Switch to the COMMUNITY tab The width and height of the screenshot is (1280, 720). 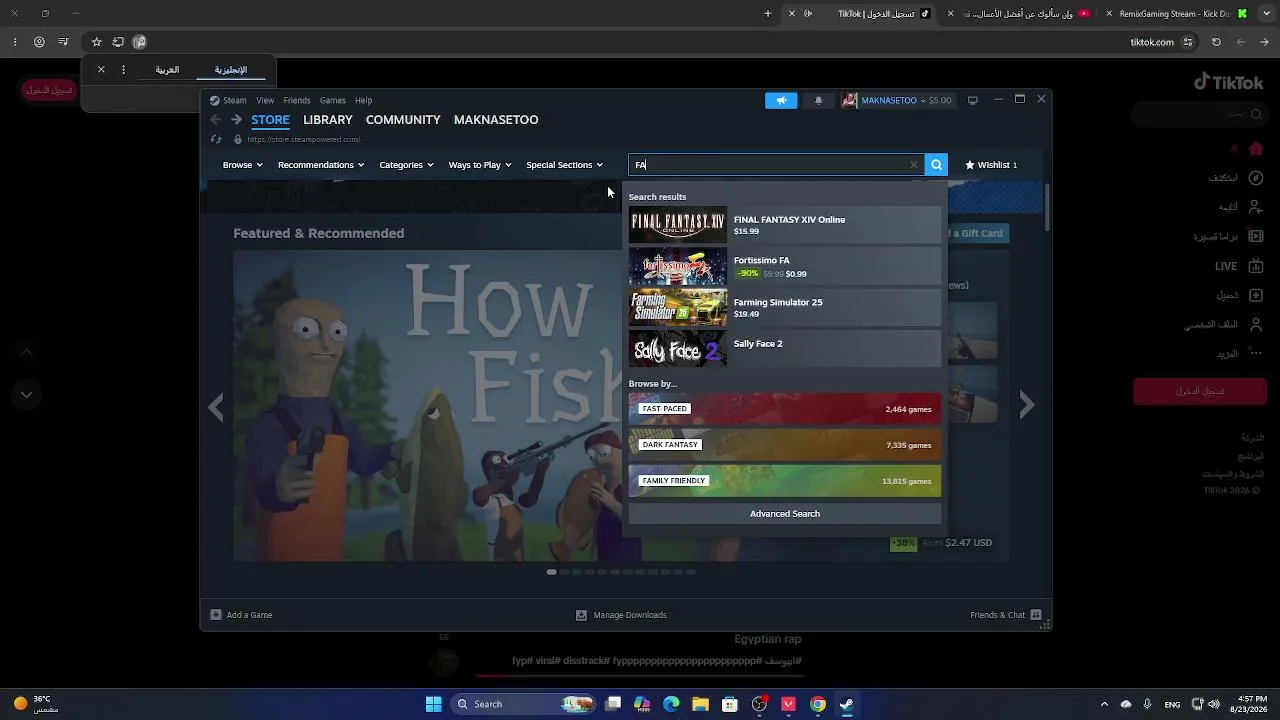[x=403, y=120]
